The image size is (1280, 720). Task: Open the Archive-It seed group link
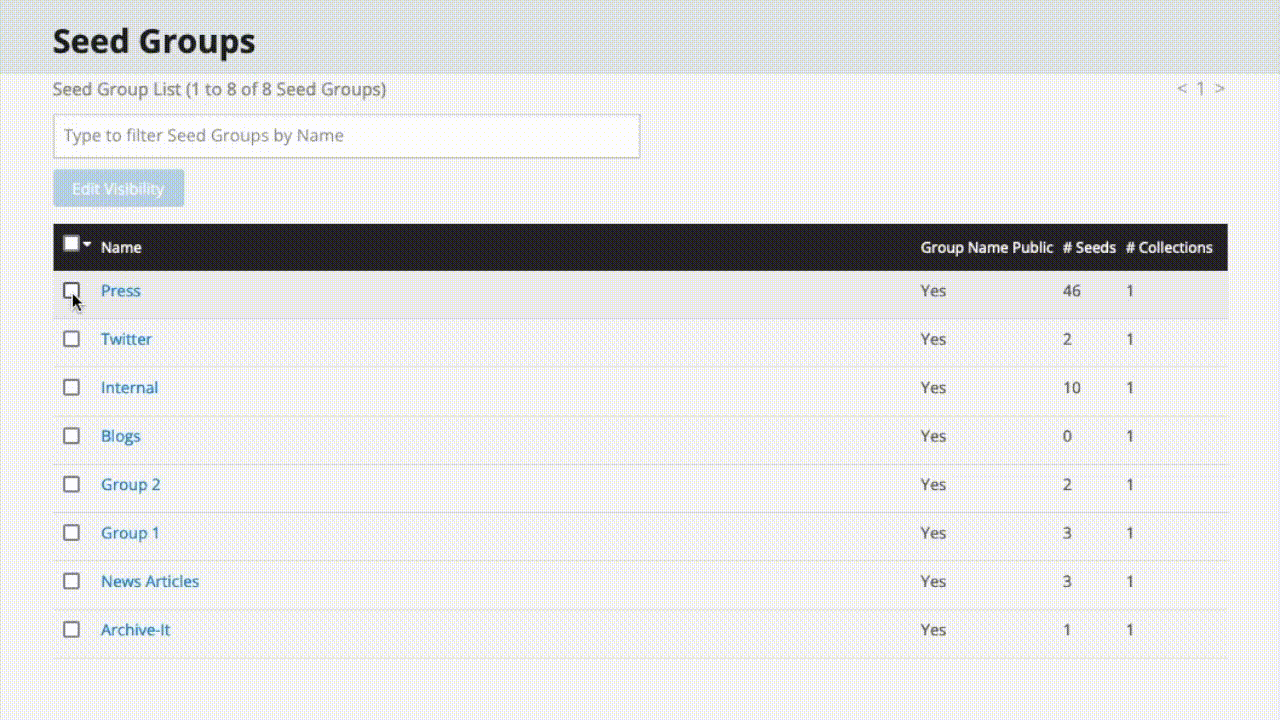click(x=135, y=630)
